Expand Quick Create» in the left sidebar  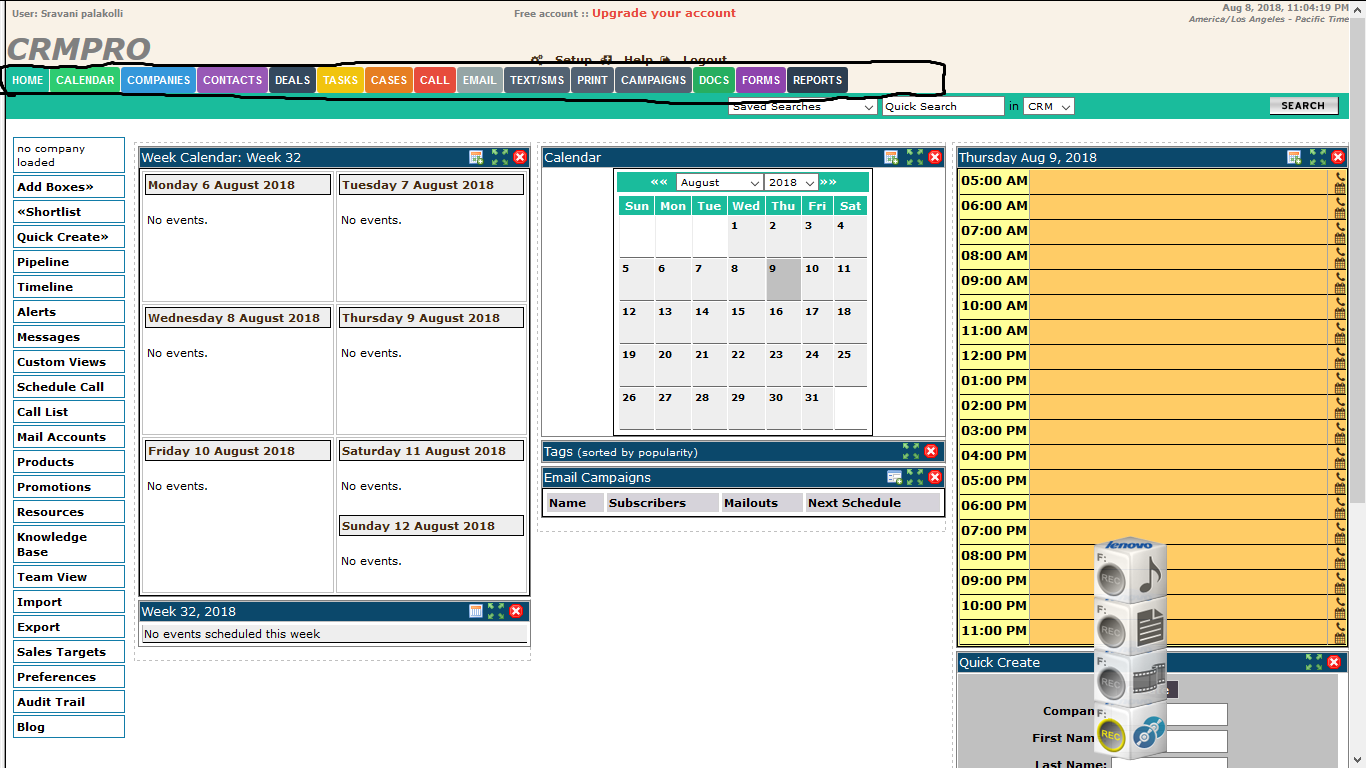click(69, 237)
